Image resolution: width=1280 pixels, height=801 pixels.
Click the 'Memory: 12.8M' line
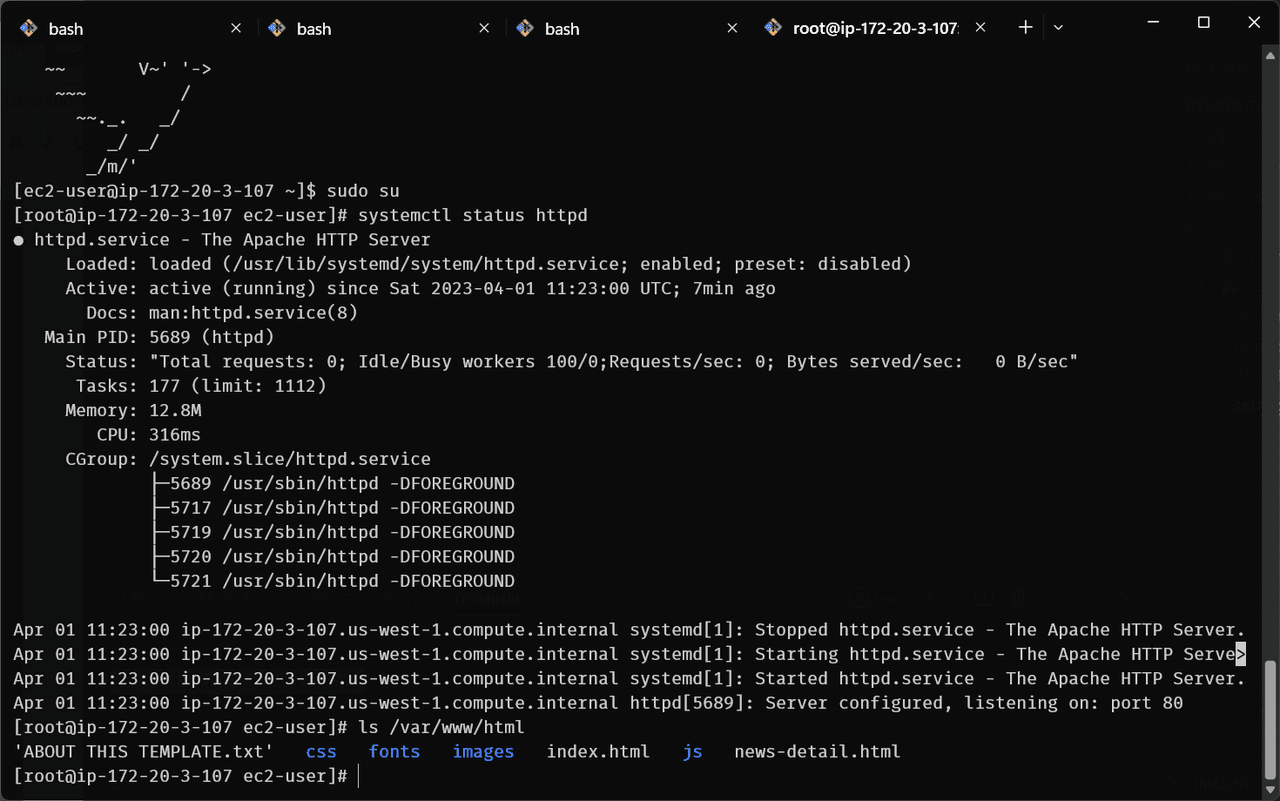point(133,410)
